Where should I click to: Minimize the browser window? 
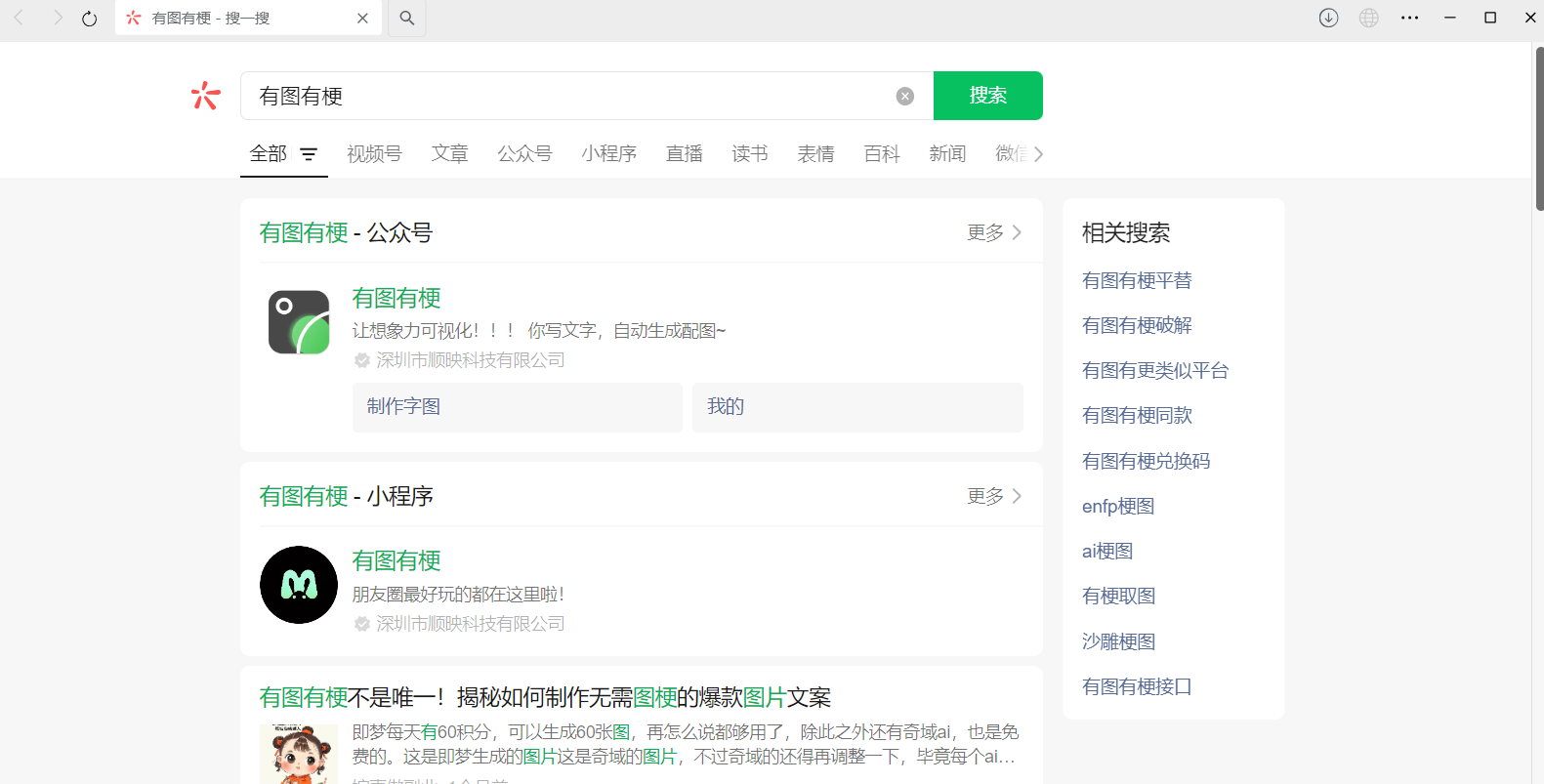tap(1450, 18)
